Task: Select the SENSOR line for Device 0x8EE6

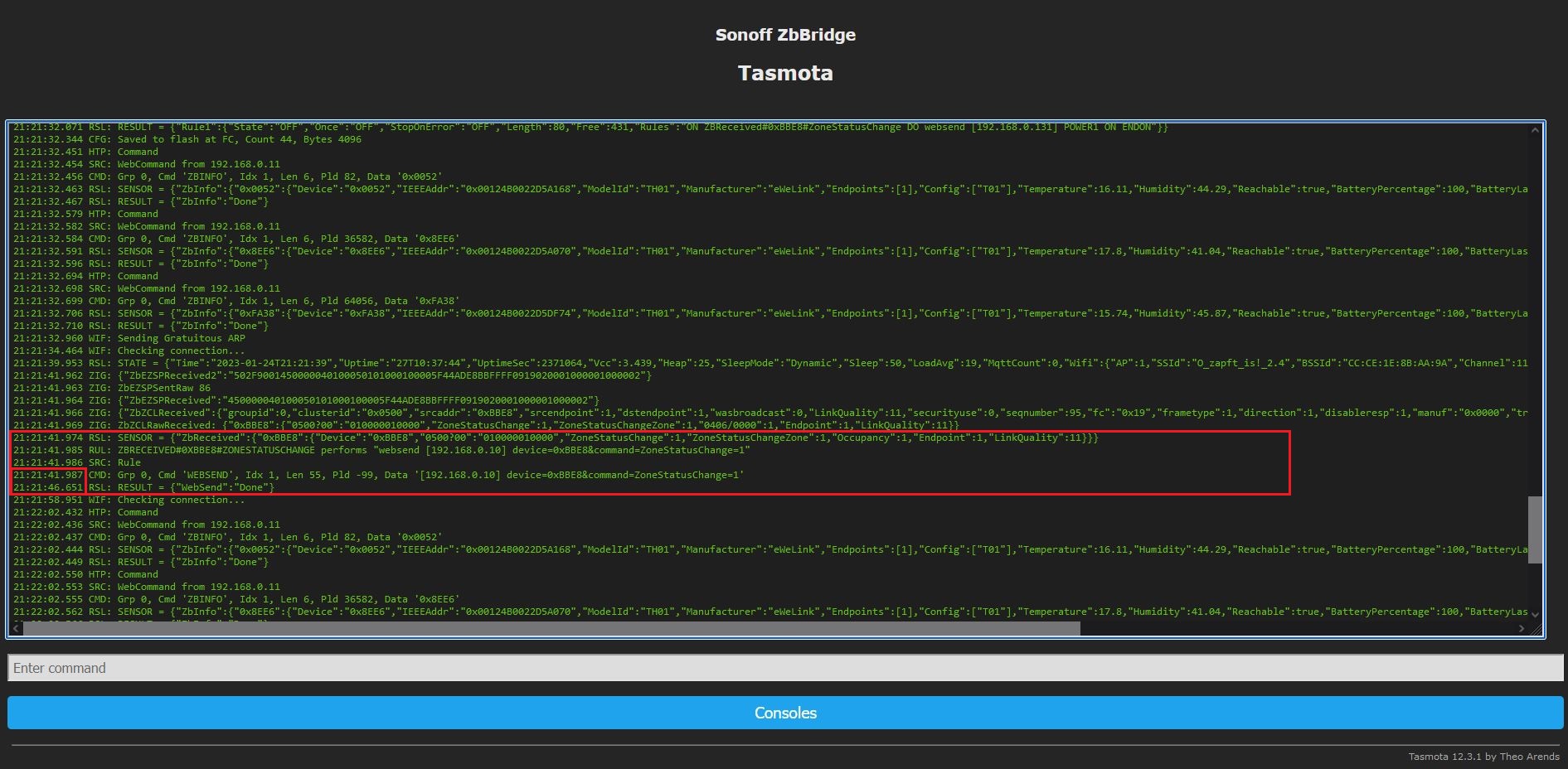Action: pos(498,251)
